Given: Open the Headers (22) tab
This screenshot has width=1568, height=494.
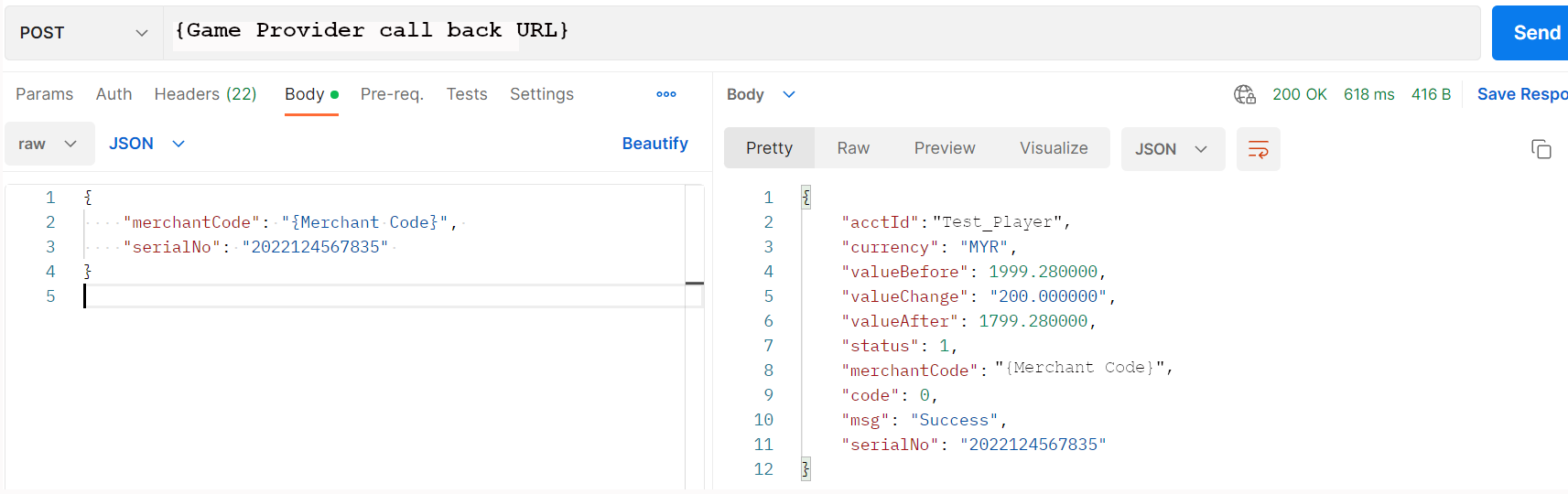Looking at the screenshot, I should tap(205, 94).
